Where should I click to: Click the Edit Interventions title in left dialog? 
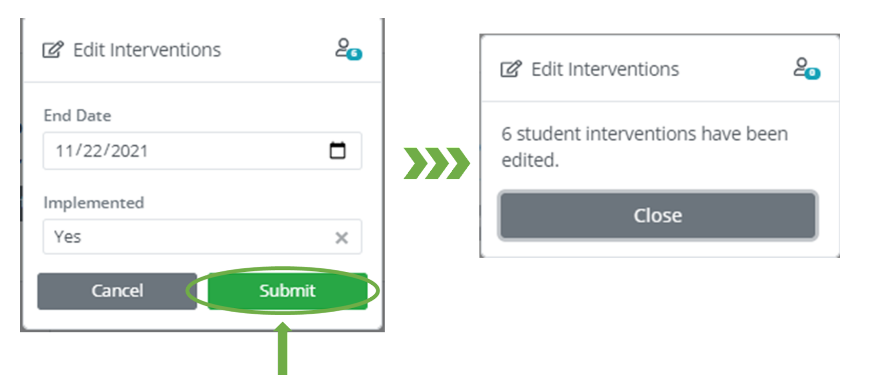point(147,50)
